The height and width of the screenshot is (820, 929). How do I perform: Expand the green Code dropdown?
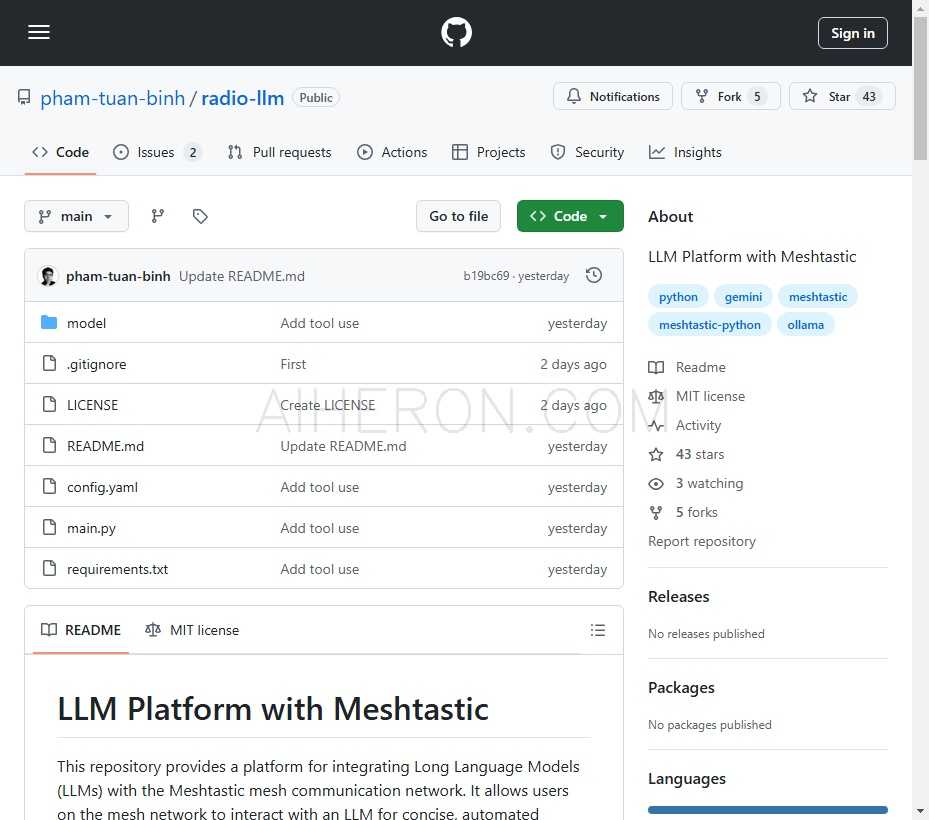pyautogui.click(x=570, y=216)
